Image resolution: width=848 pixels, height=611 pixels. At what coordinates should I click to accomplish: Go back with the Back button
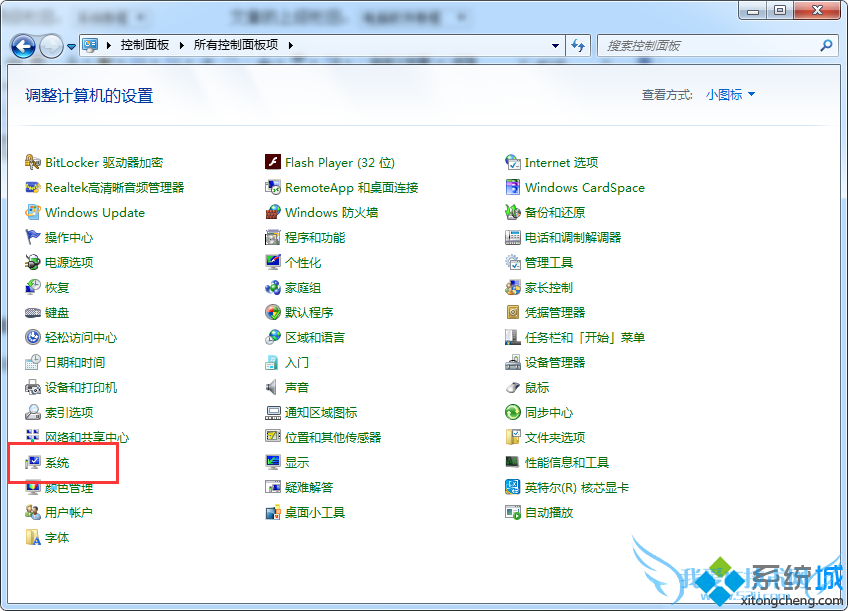click(24, 47)
